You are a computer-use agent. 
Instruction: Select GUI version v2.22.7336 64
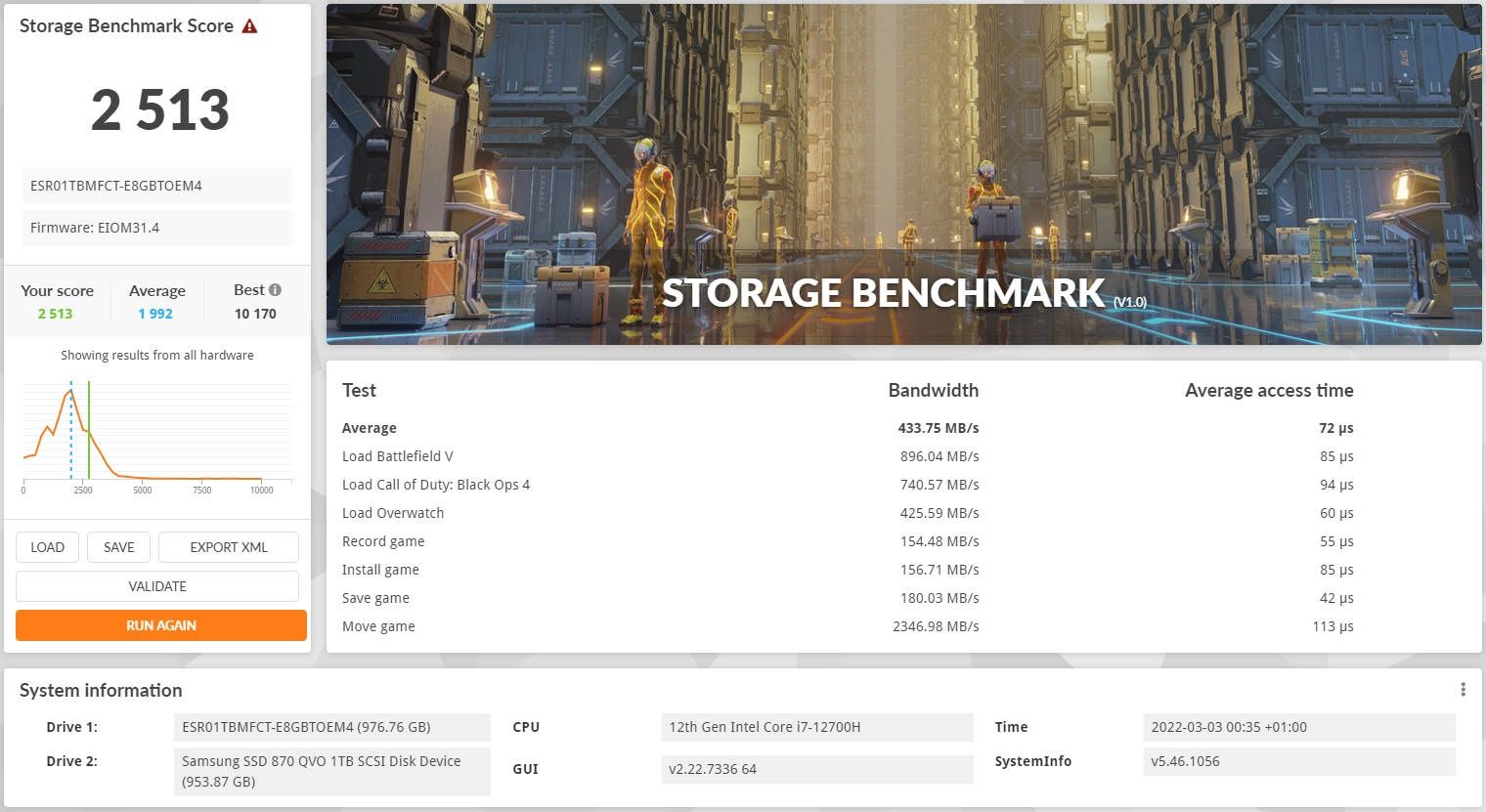[x=817, y=769]
